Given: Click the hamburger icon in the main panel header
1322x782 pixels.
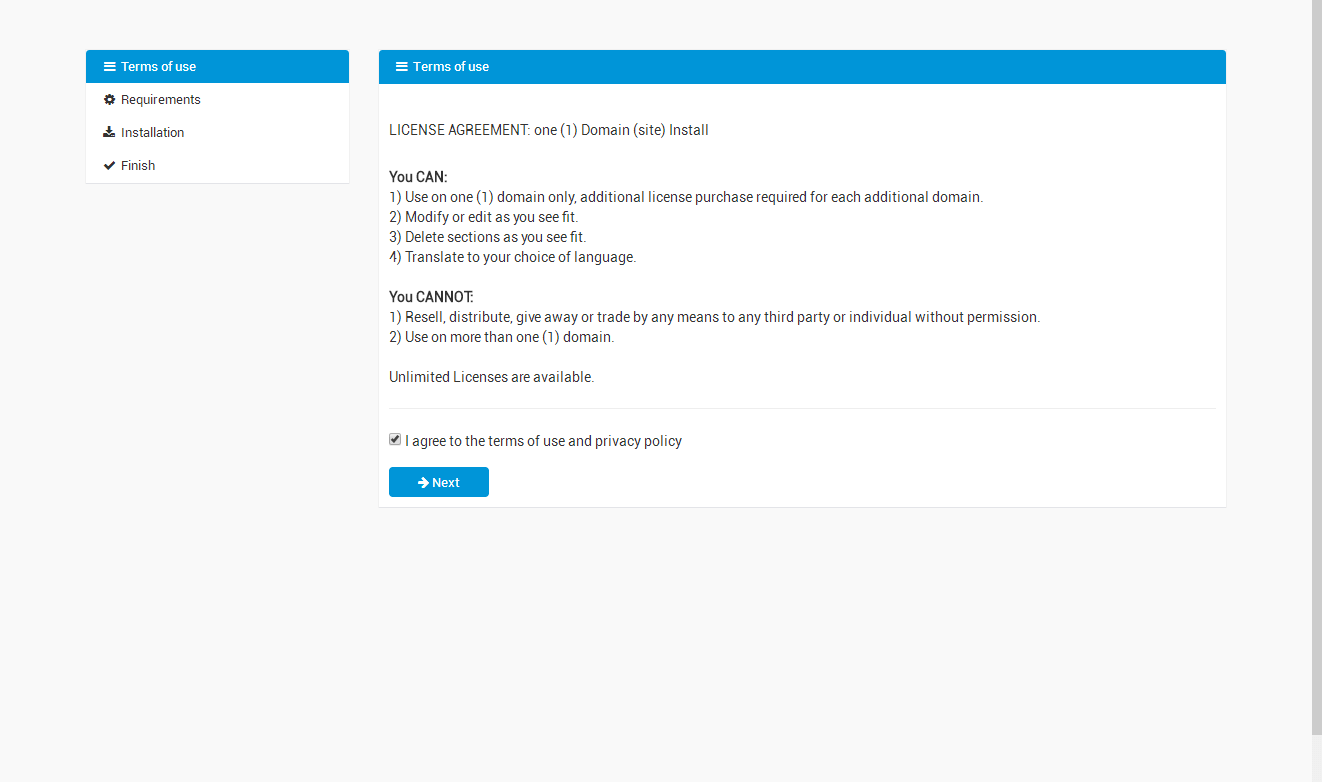Looking at the screenshot, I should 402,67.
